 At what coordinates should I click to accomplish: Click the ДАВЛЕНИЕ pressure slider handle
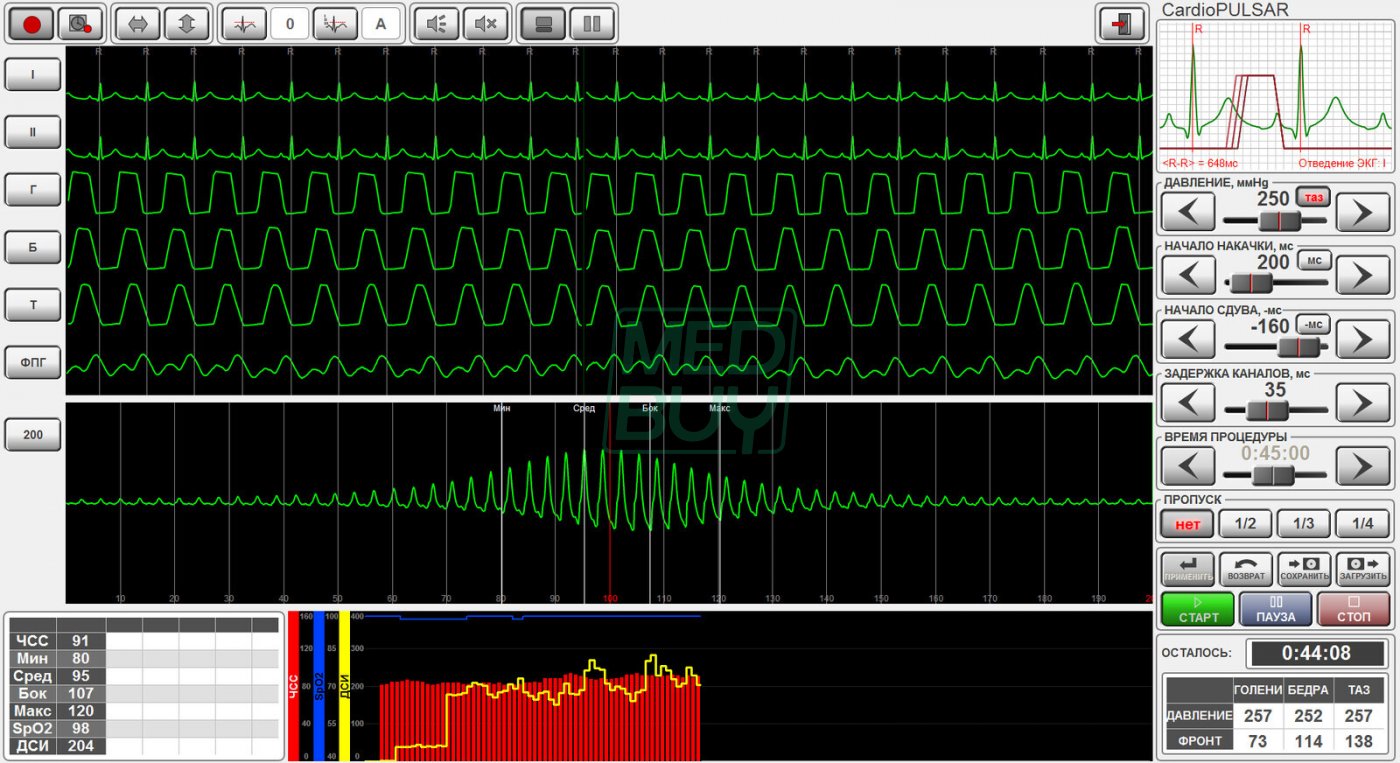(1279, 220)
